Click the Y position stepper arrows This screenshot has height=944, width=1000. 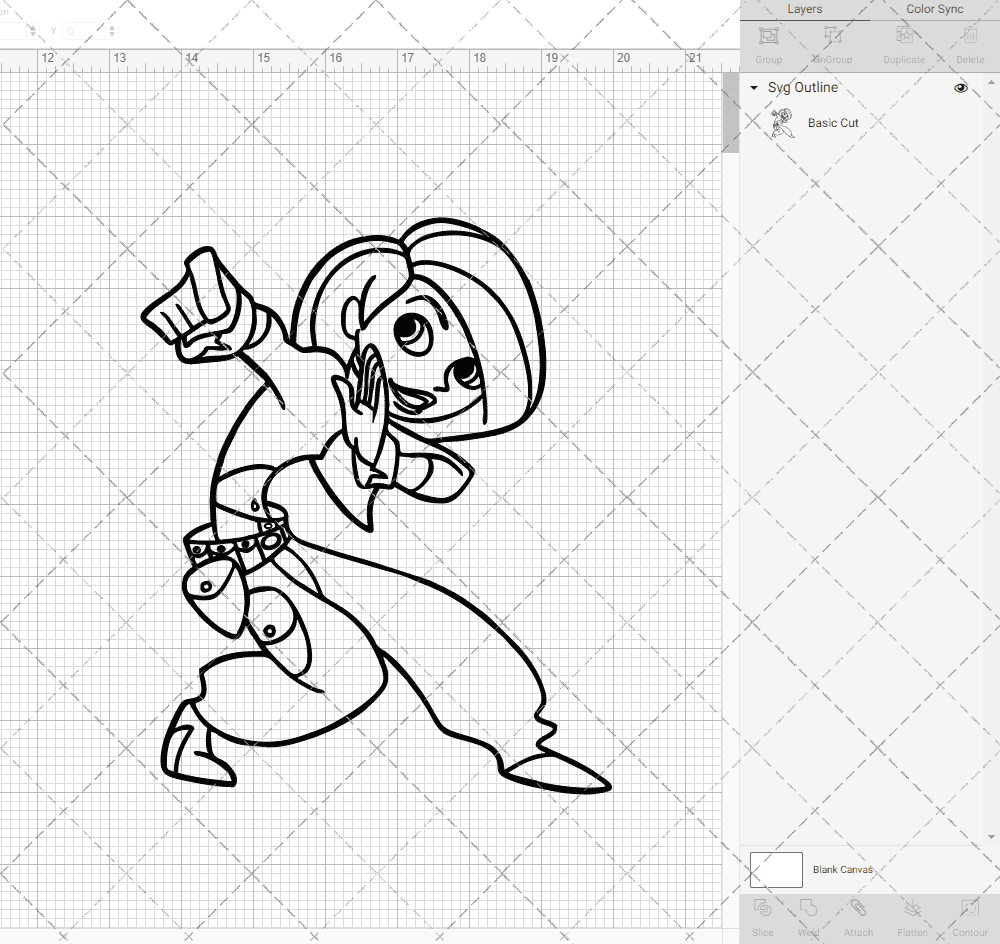tap(112, 30)
